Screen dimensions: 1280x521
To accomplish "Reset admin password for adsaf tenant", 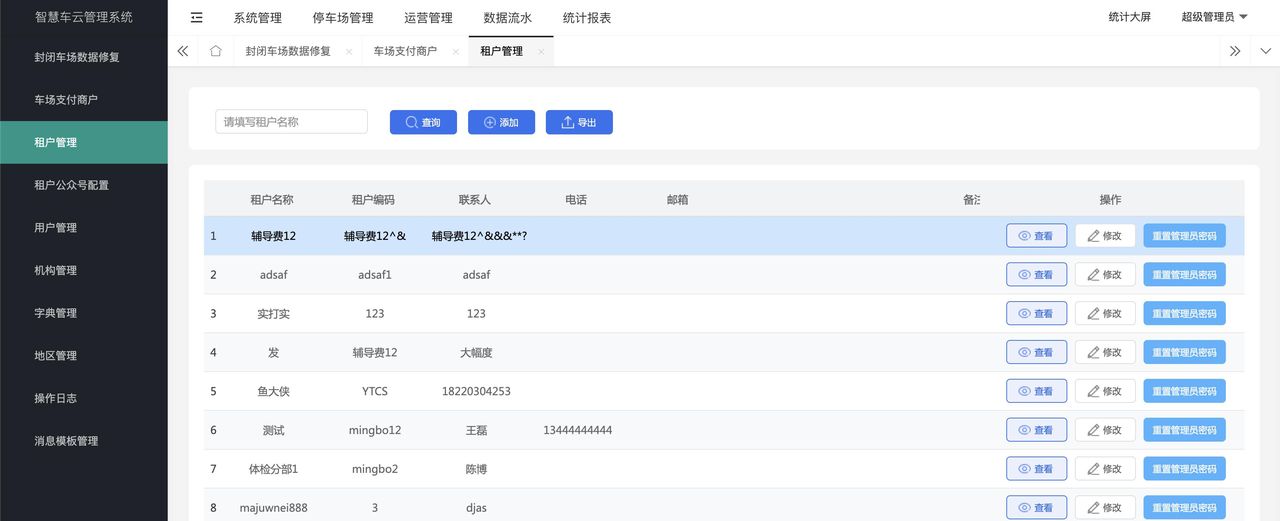I will click(1184, 275).
